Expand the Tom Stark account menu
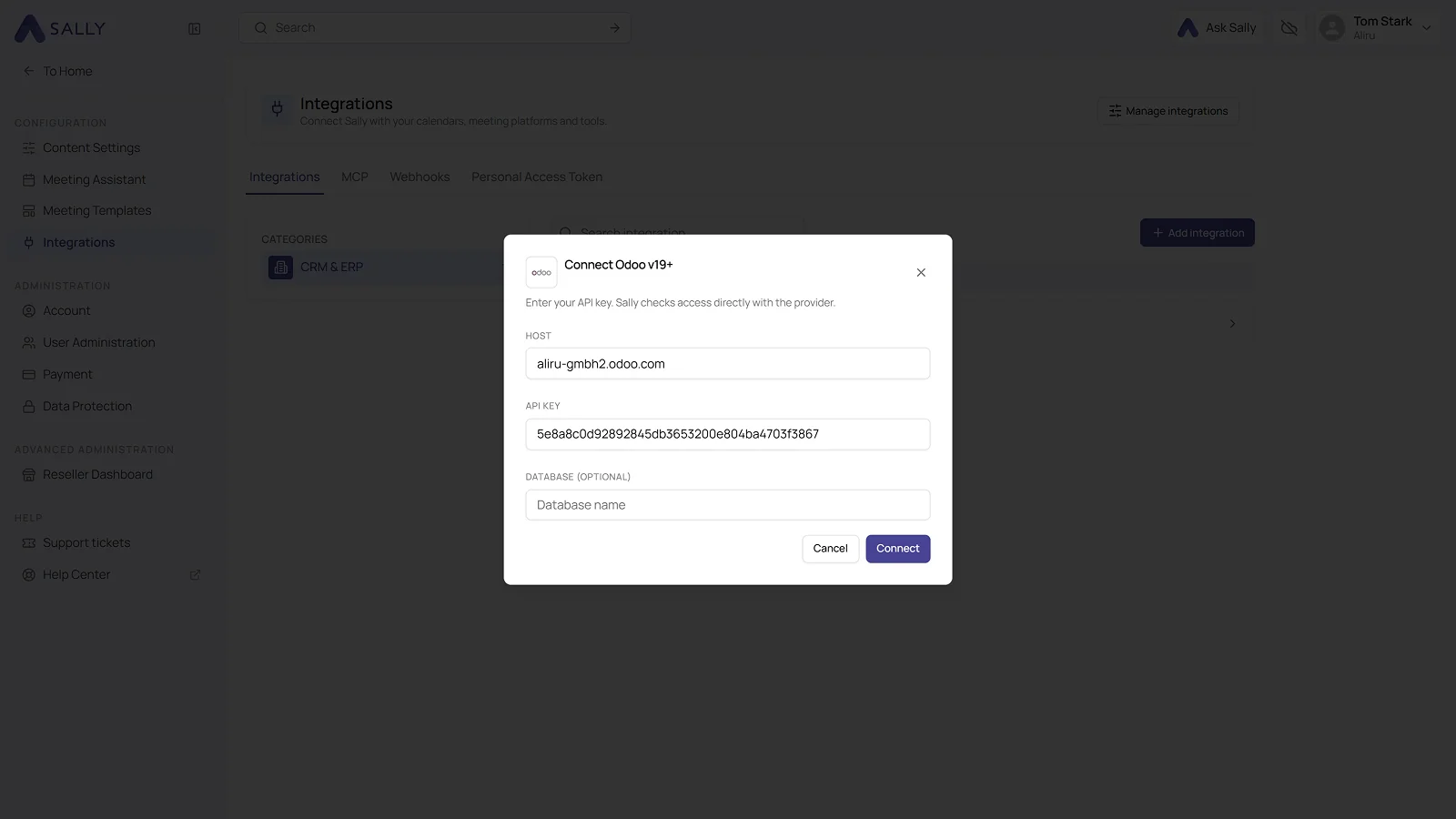 1426,28
